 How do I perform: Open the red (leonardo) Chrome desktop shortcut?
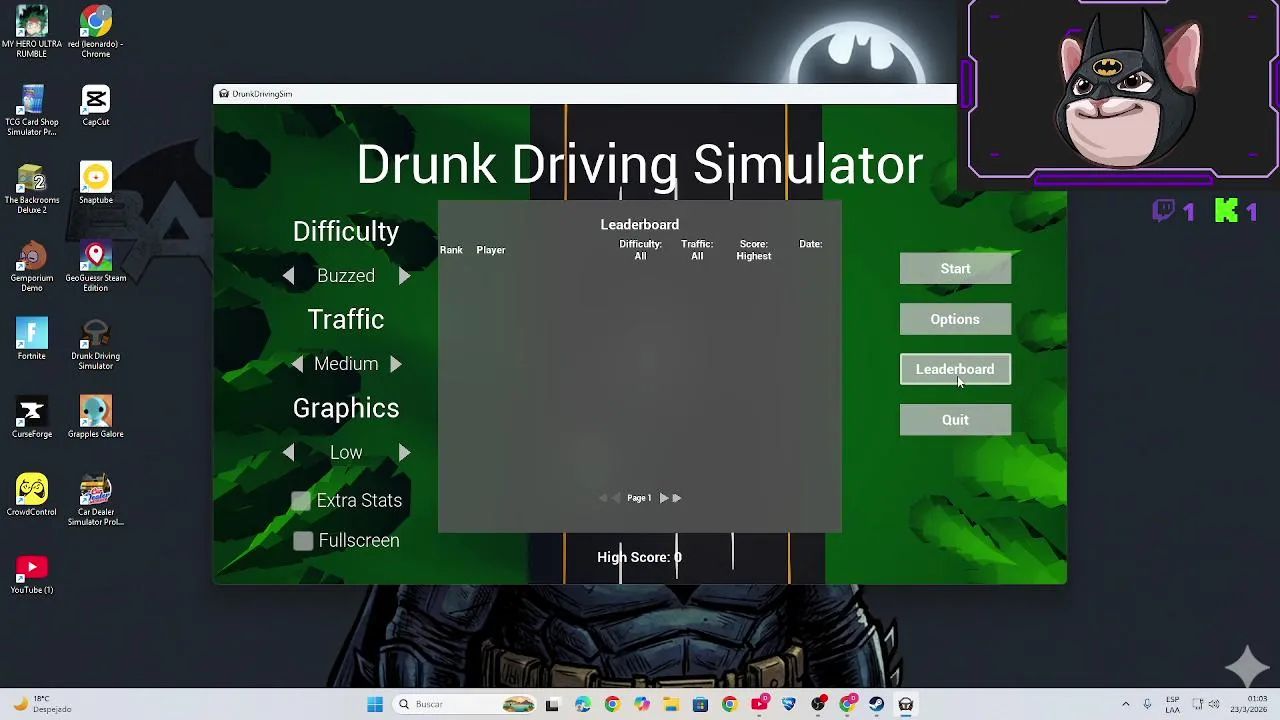tap(96, 33)
